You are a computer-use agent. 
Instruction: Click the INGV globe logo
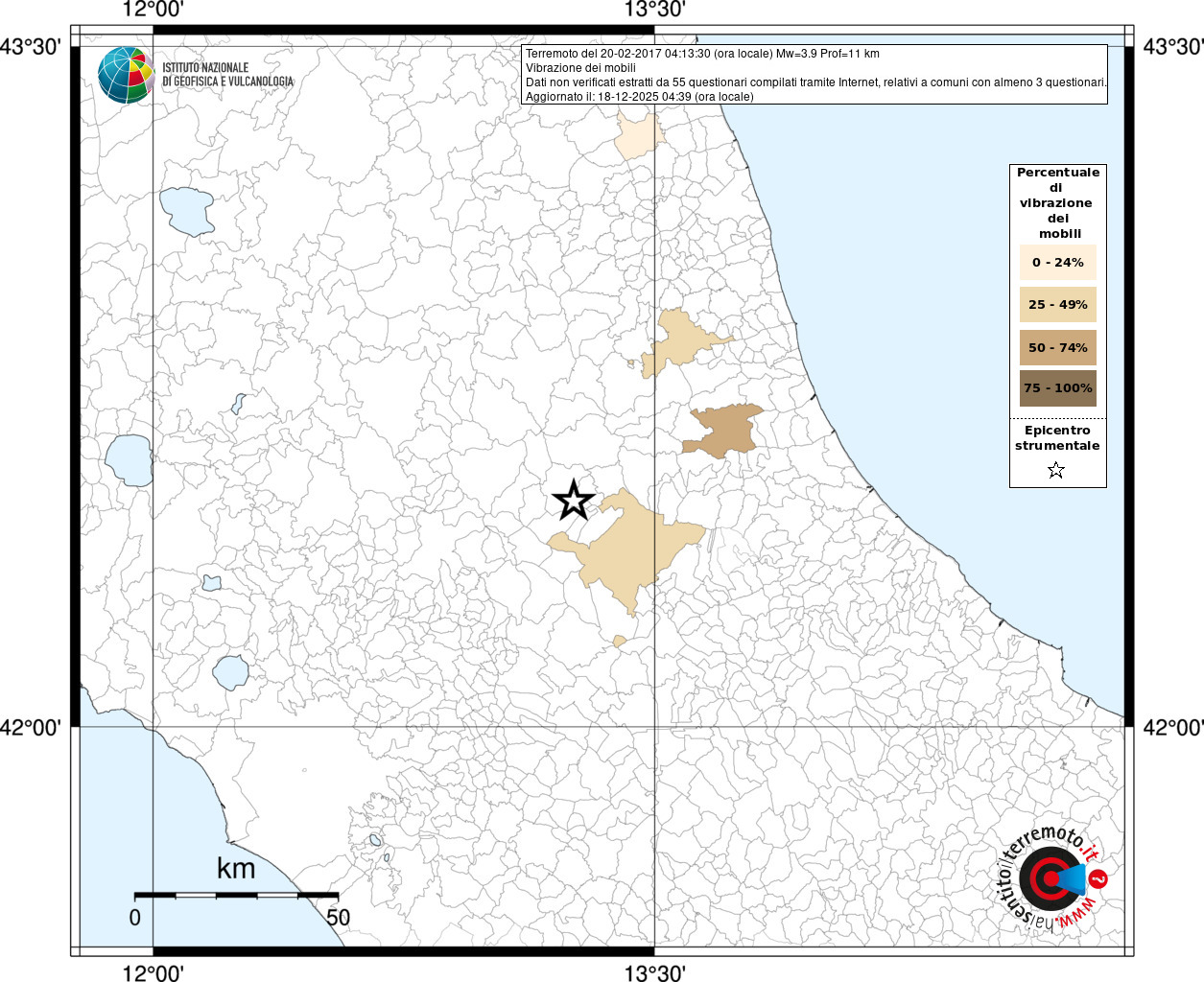tap(126, 75)
